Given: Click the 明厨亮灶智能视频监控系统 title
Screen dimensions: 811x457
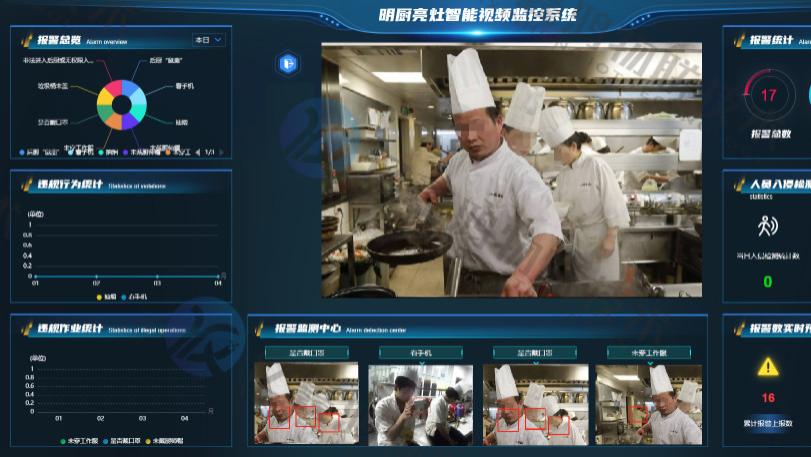Looking at the screenshot, I should tap(477, 14).
